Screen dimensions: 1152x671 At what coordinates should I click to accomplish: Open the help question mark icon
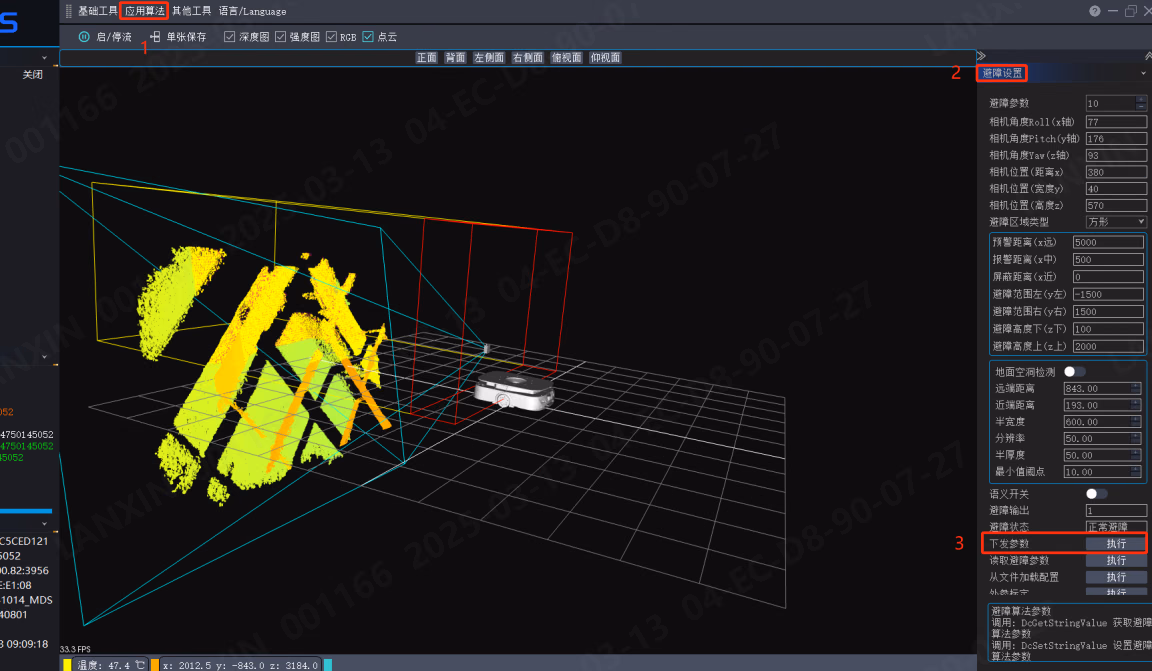1095,11
